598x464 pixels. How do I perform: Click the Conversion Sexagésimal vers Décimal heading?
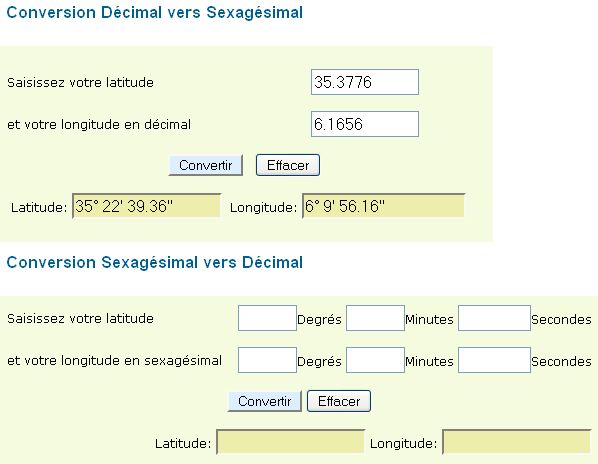pyautogui.click(x=154, y=262)
